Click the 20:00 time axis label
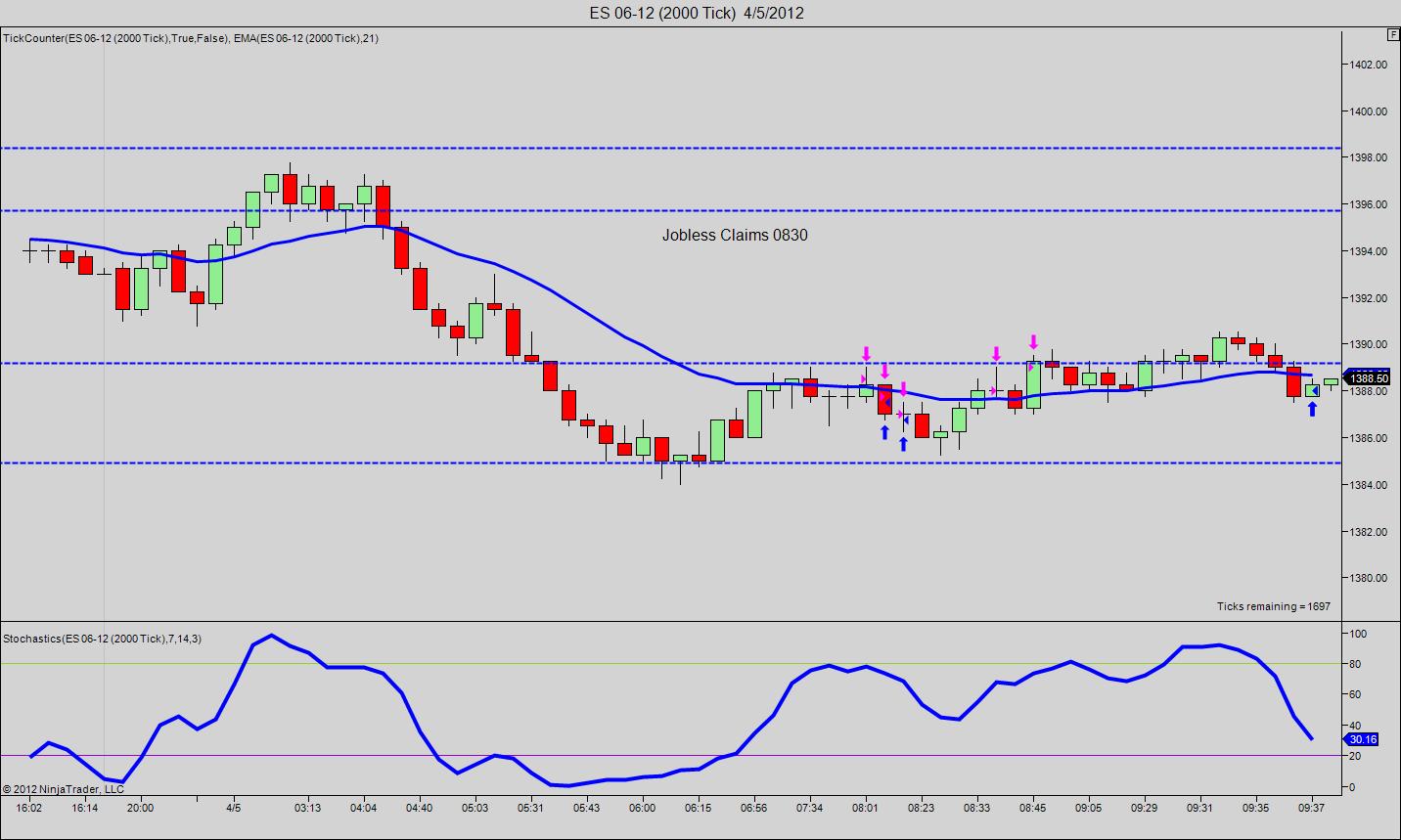 140,808
